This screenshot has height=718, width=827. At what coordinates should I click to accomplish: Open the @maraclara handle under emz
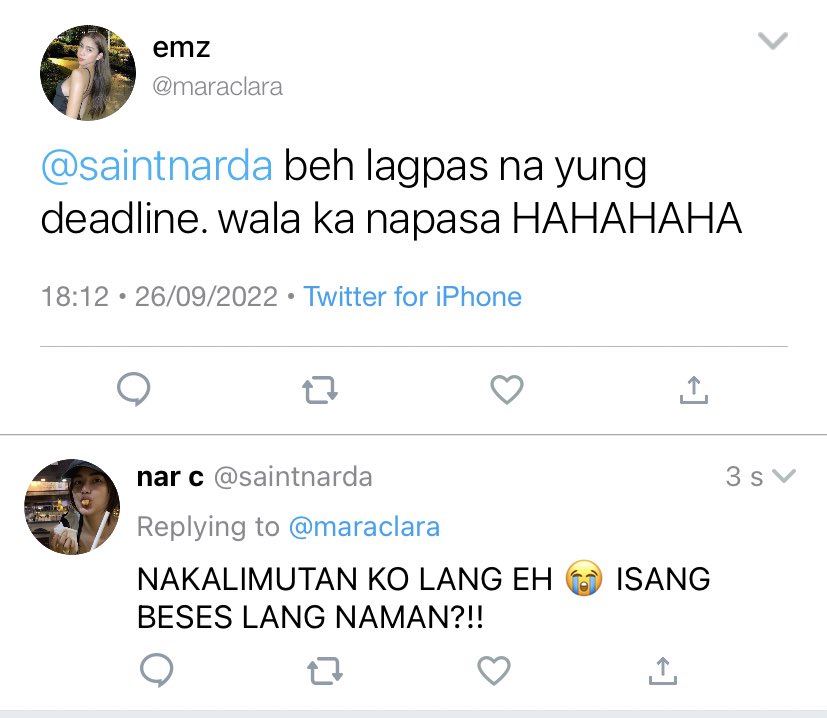point(217,87)
